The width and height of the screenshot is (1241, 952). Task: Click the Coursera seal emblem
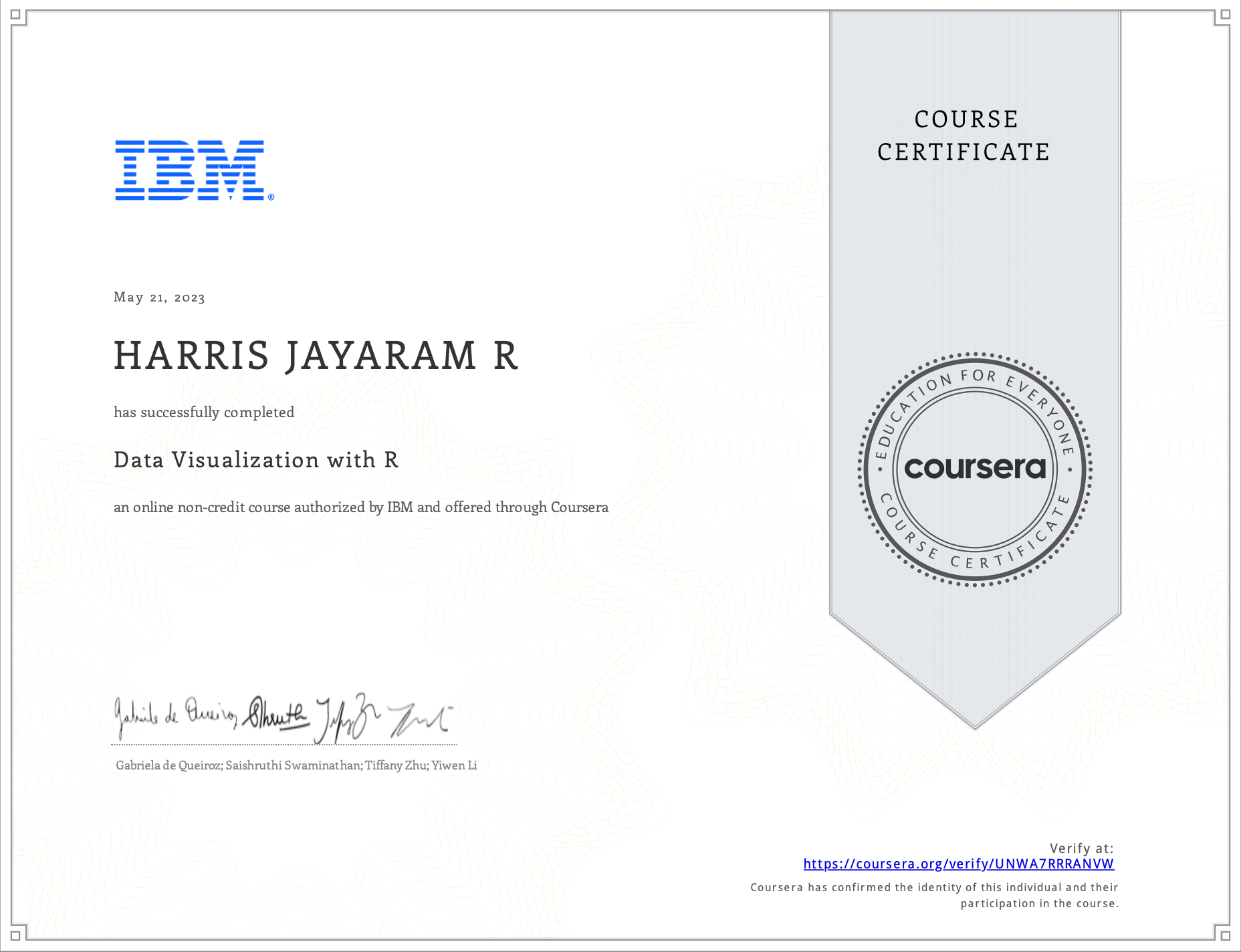pyautogui.click(x=975, y=469)
